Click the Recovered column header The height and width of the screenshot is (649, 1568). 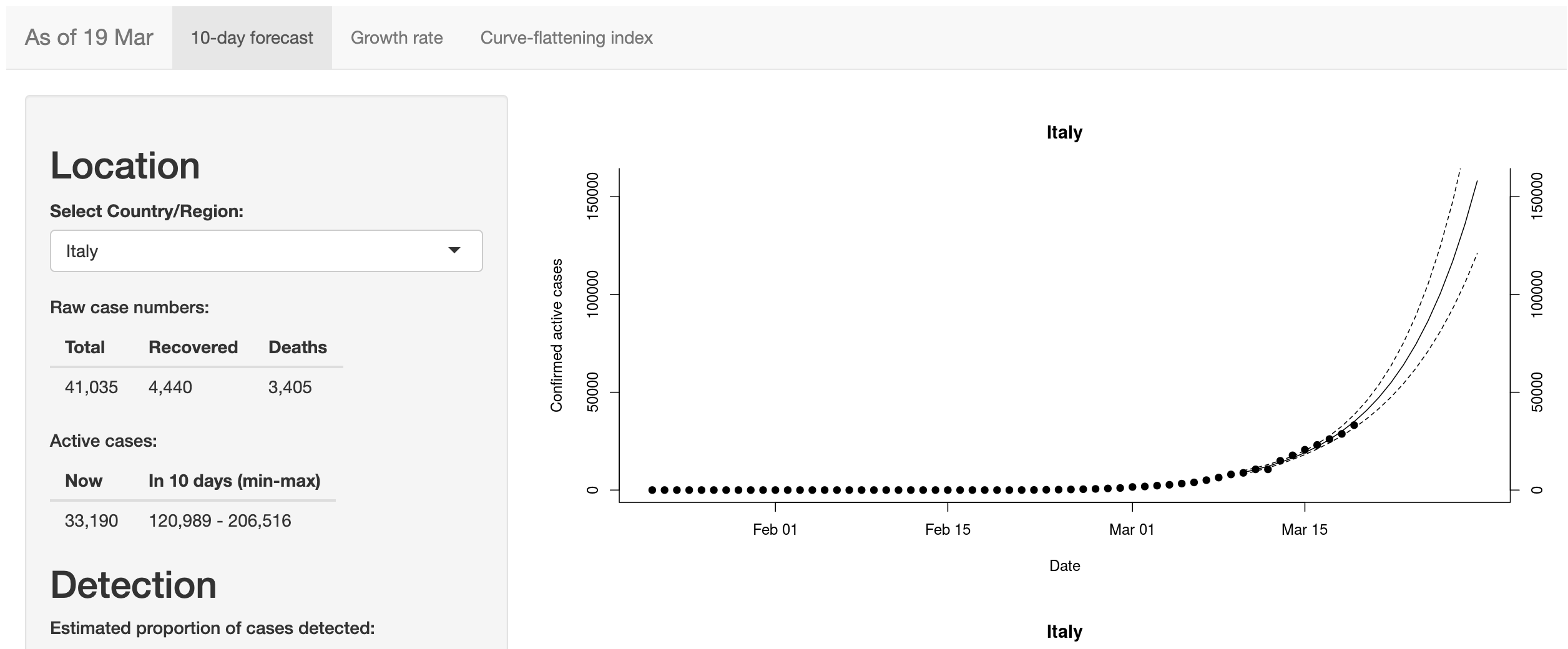coord(193,347)
